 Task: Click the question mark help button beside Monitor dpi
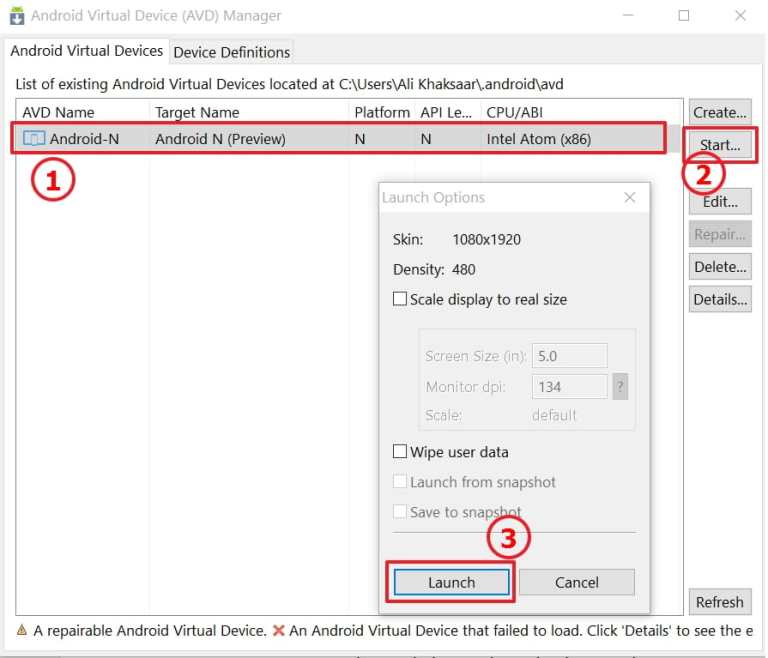pyautogui.click(x=620, y=387)
